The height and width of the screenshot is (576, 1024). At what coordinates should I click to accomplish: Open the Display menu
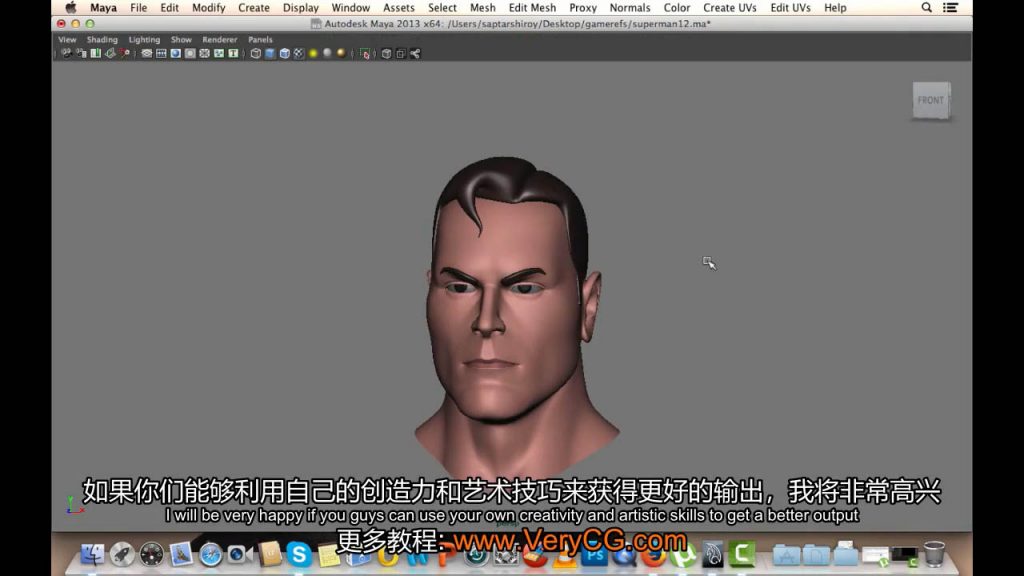(300, 8)
